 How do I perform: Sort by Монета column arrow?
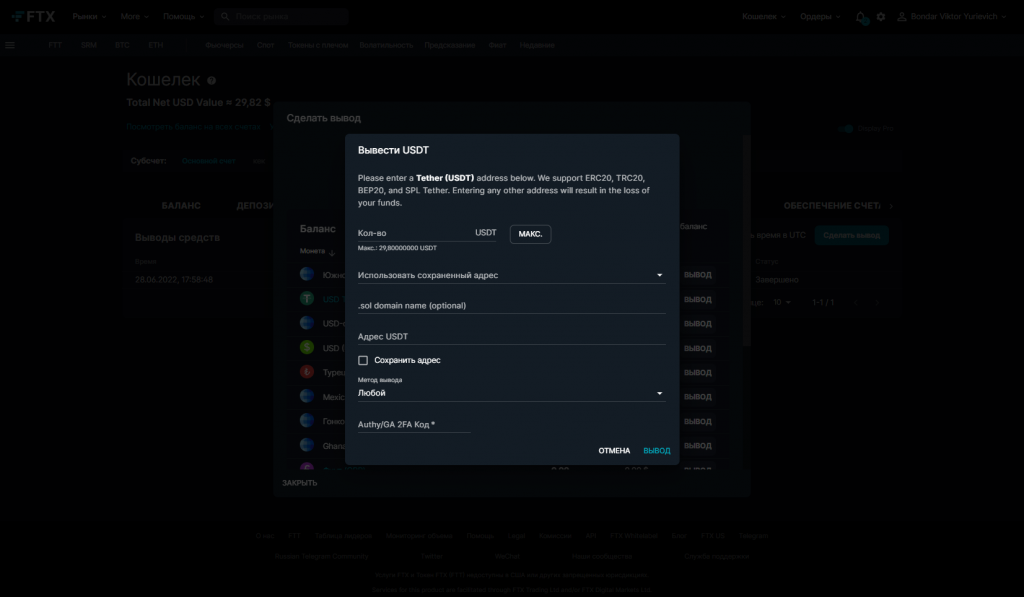(332, 252)
